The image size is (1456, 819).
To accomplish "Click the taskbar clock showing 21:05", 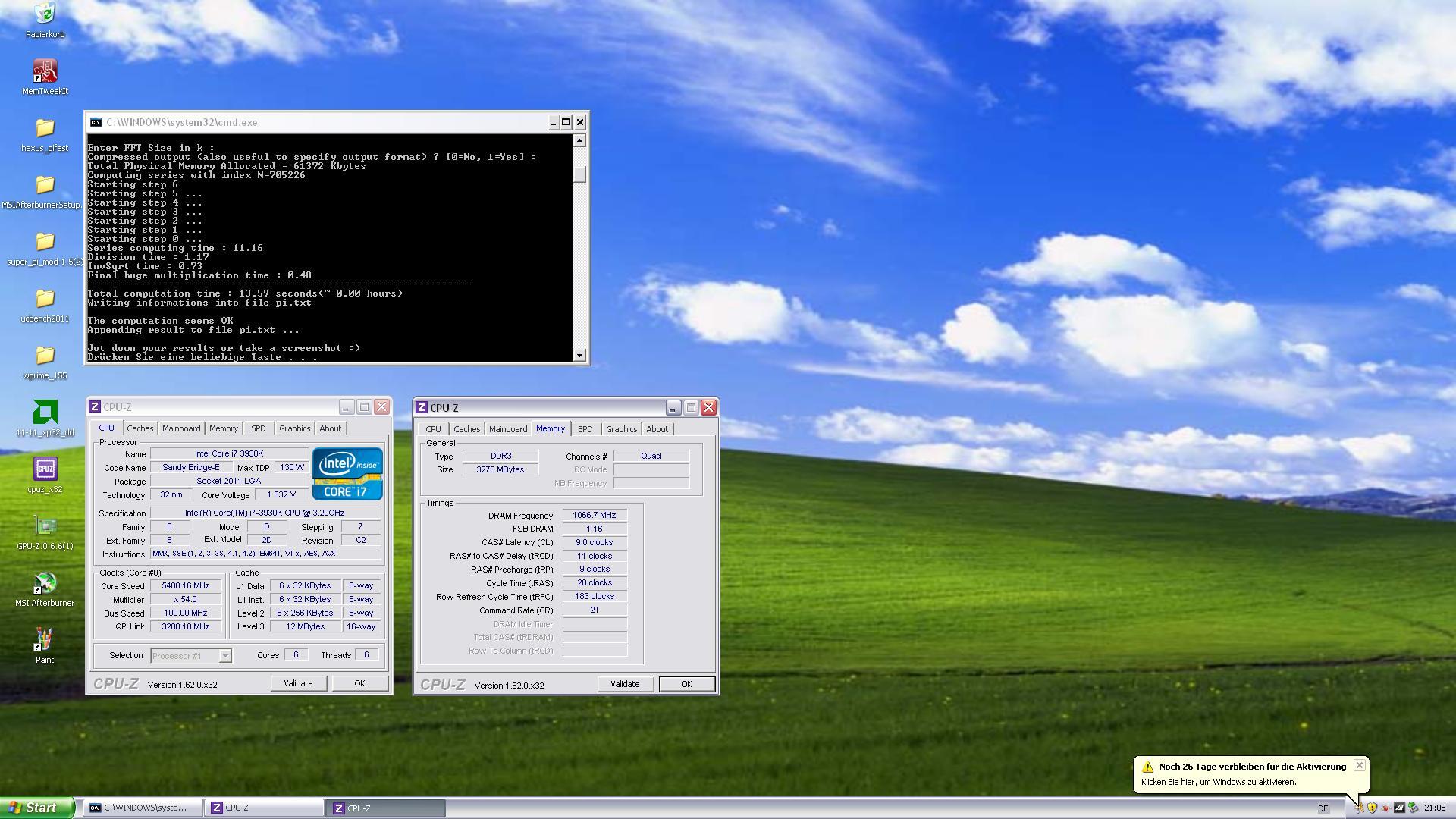I will point(1435,808).
